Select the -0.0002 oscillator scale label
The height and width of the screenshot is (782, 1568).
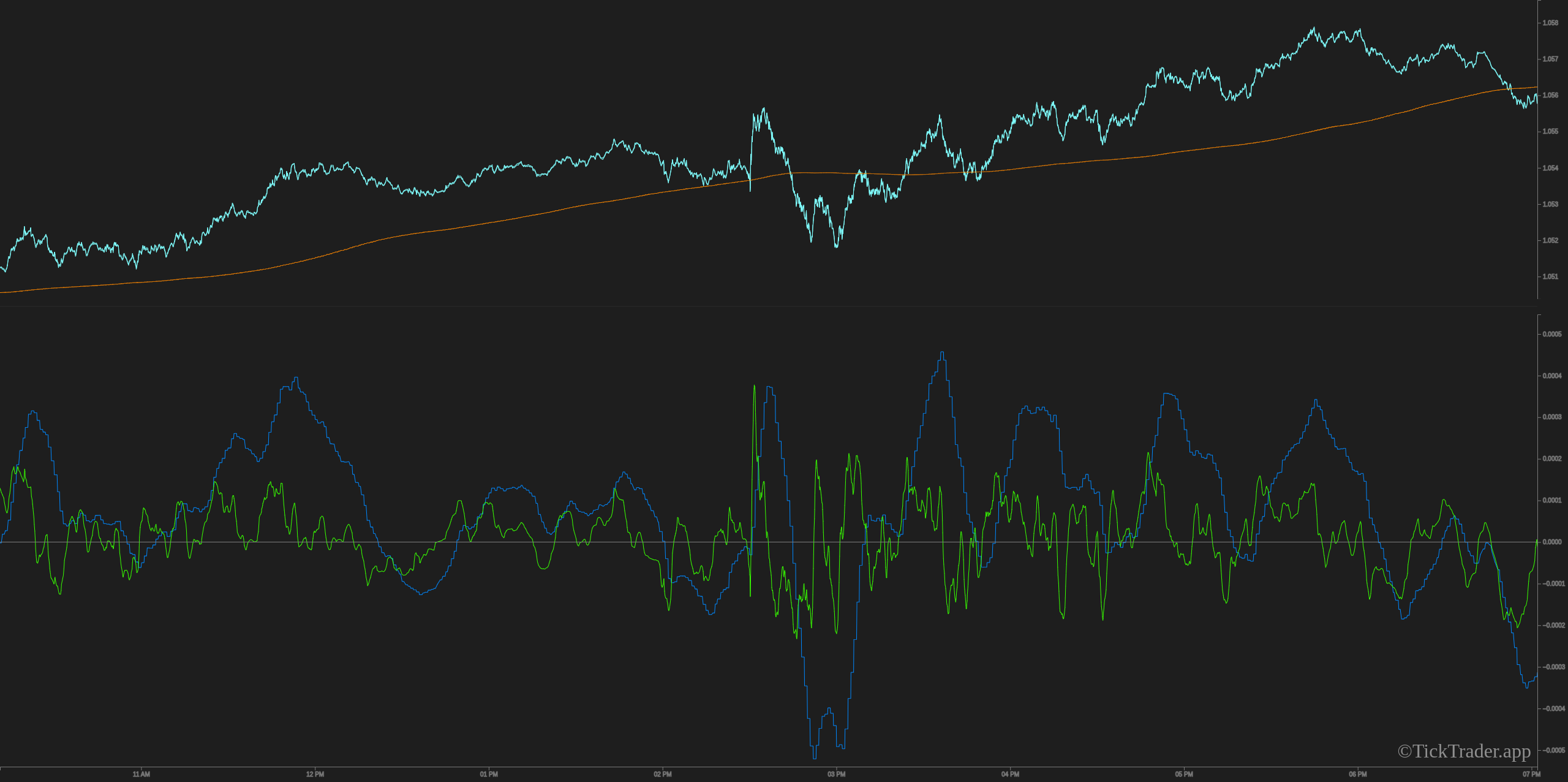[1553, 625]
